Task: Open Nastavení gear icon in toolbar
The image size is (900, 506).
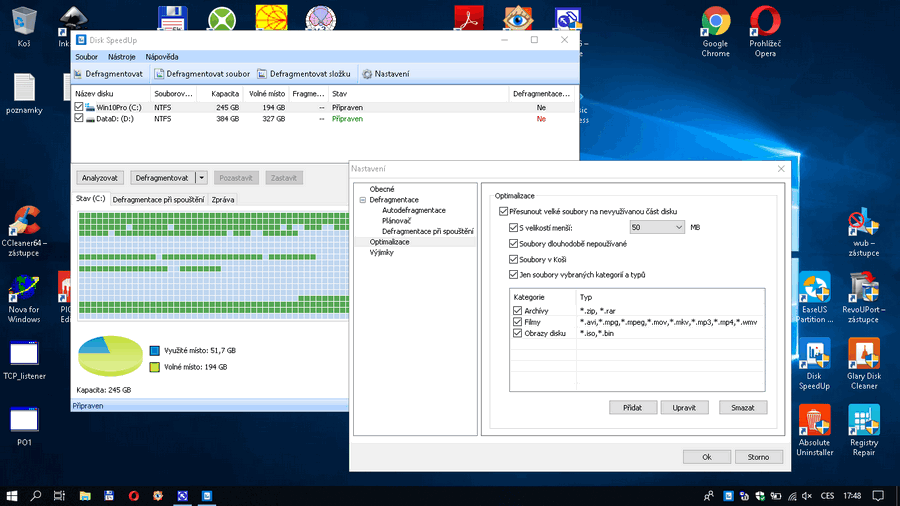Action: click(x=367, y=74)
